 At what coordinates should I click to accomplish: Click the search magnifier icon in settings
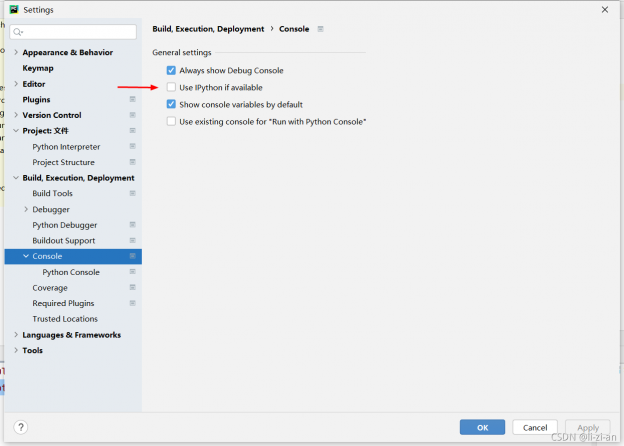point(18,32)
